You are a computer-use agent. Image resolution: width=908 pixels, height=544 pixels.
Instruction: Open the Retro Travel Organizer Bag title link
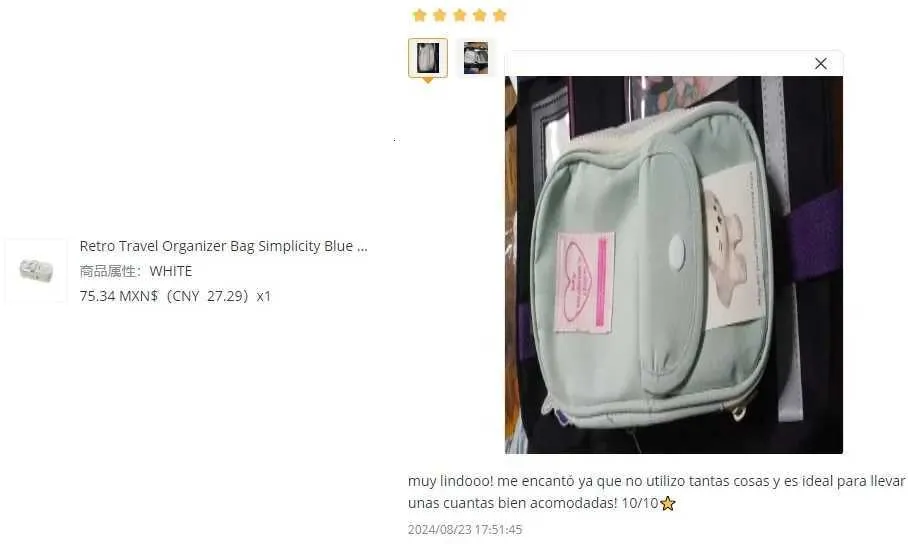[224, 246]
